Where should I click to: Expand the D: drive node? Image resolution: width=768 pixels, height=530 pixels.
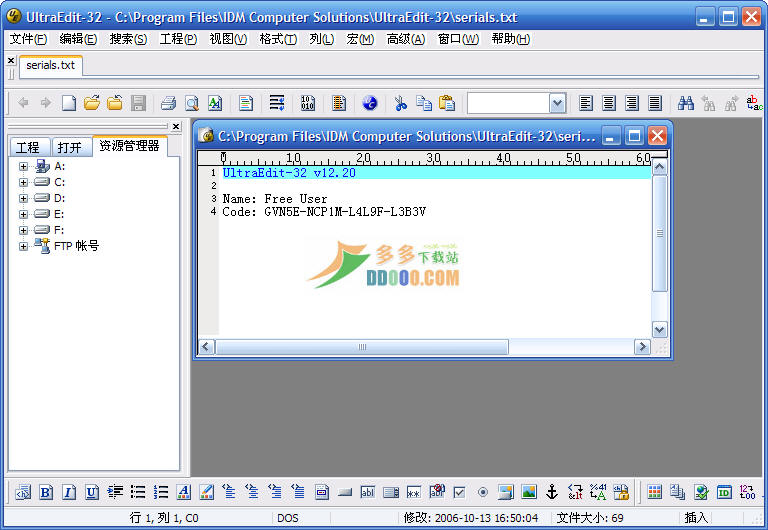click(23, 198)
